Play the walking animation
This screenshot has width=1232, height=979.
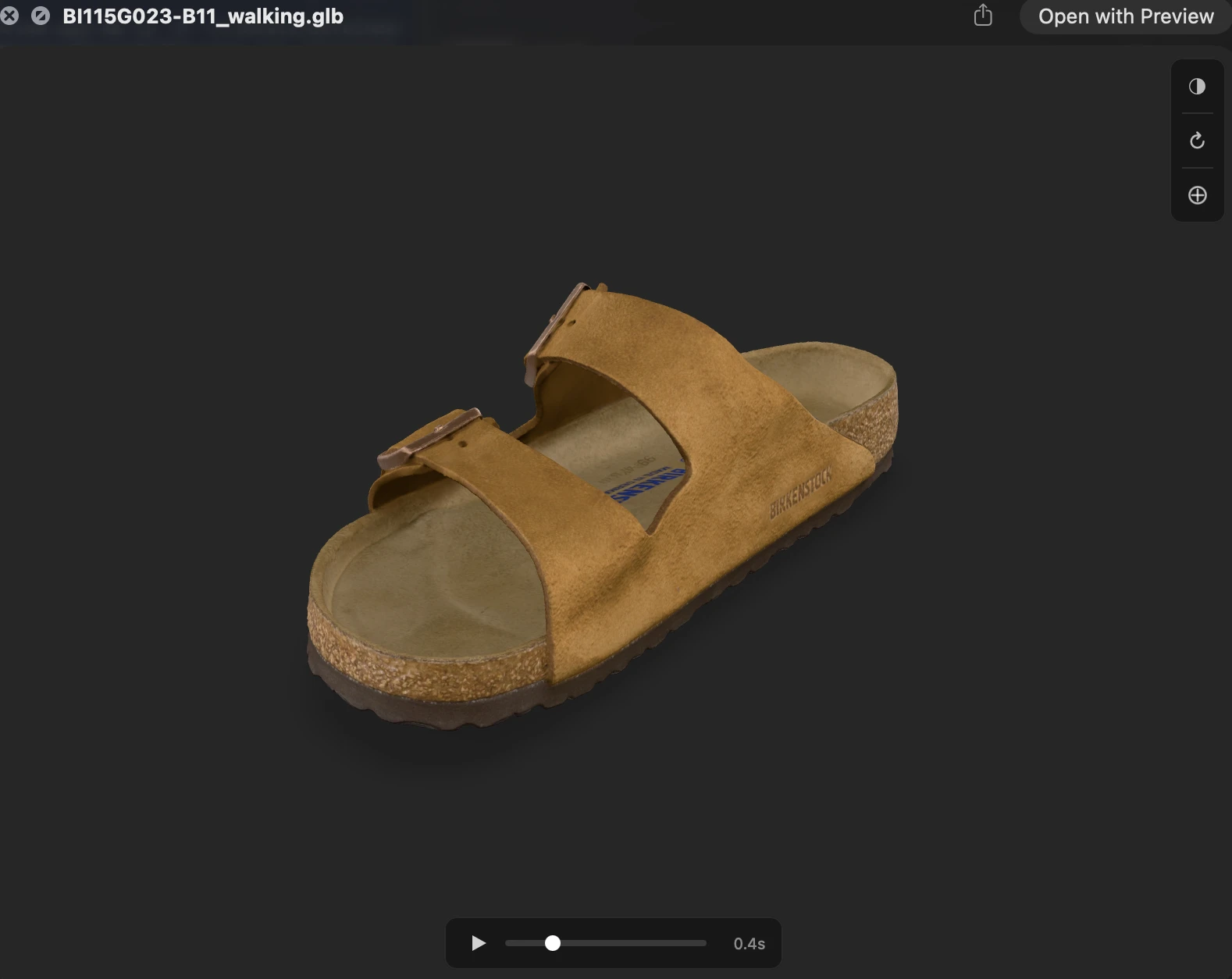pos(479,943)
